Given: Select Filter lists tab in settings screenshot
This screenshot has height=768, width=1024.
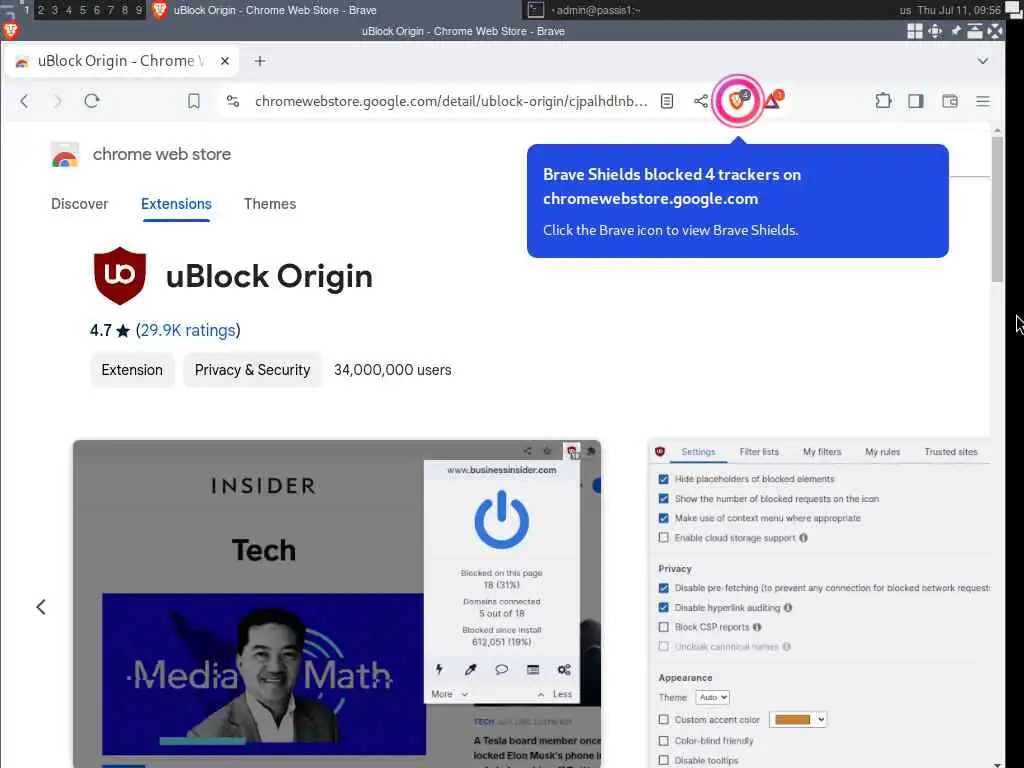Looking at the screenshot, I should [759, 451].
